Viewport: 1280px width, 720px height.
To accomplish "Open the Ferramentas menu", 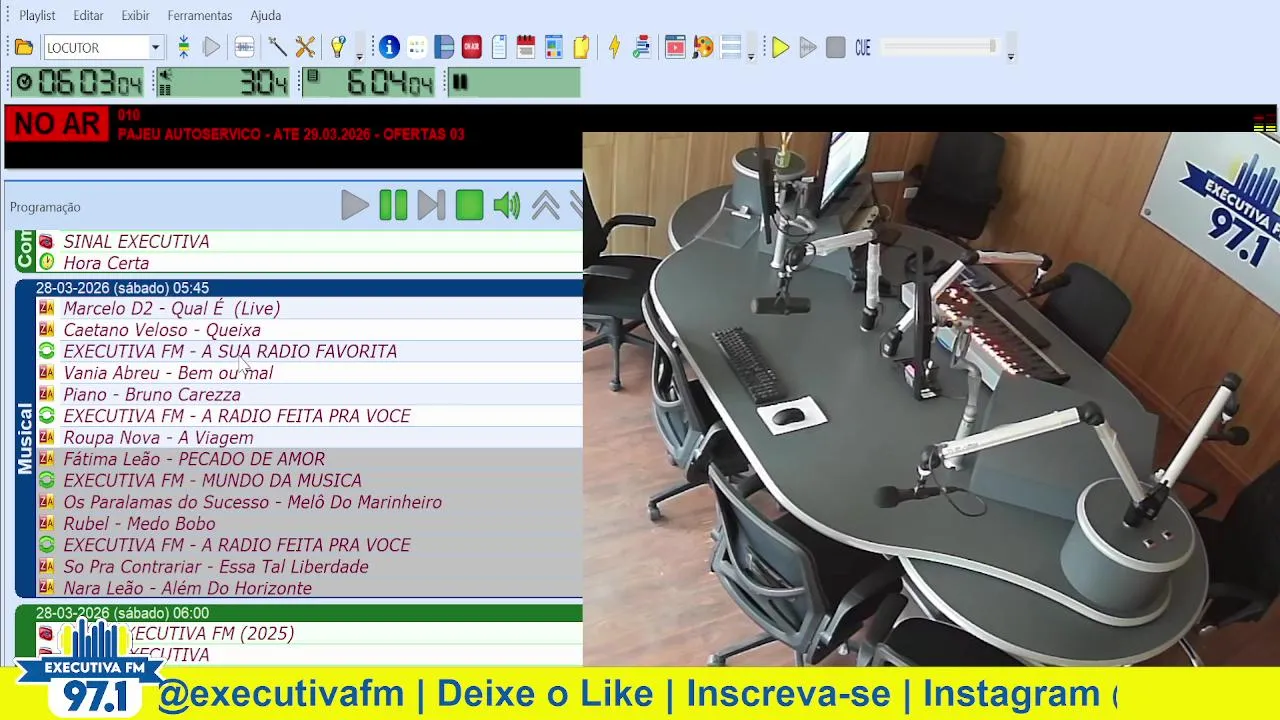I will [x=200, y=15].
